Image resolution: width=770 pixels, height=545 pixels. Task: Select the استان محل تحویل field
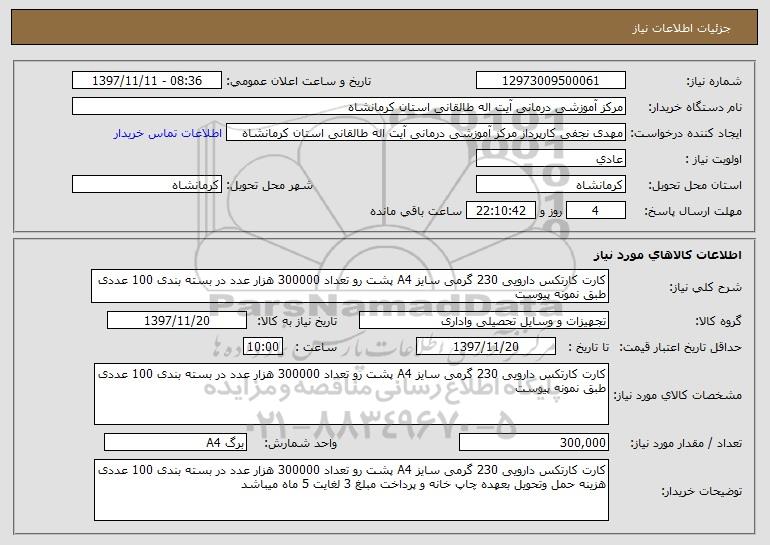pos(550,185)
